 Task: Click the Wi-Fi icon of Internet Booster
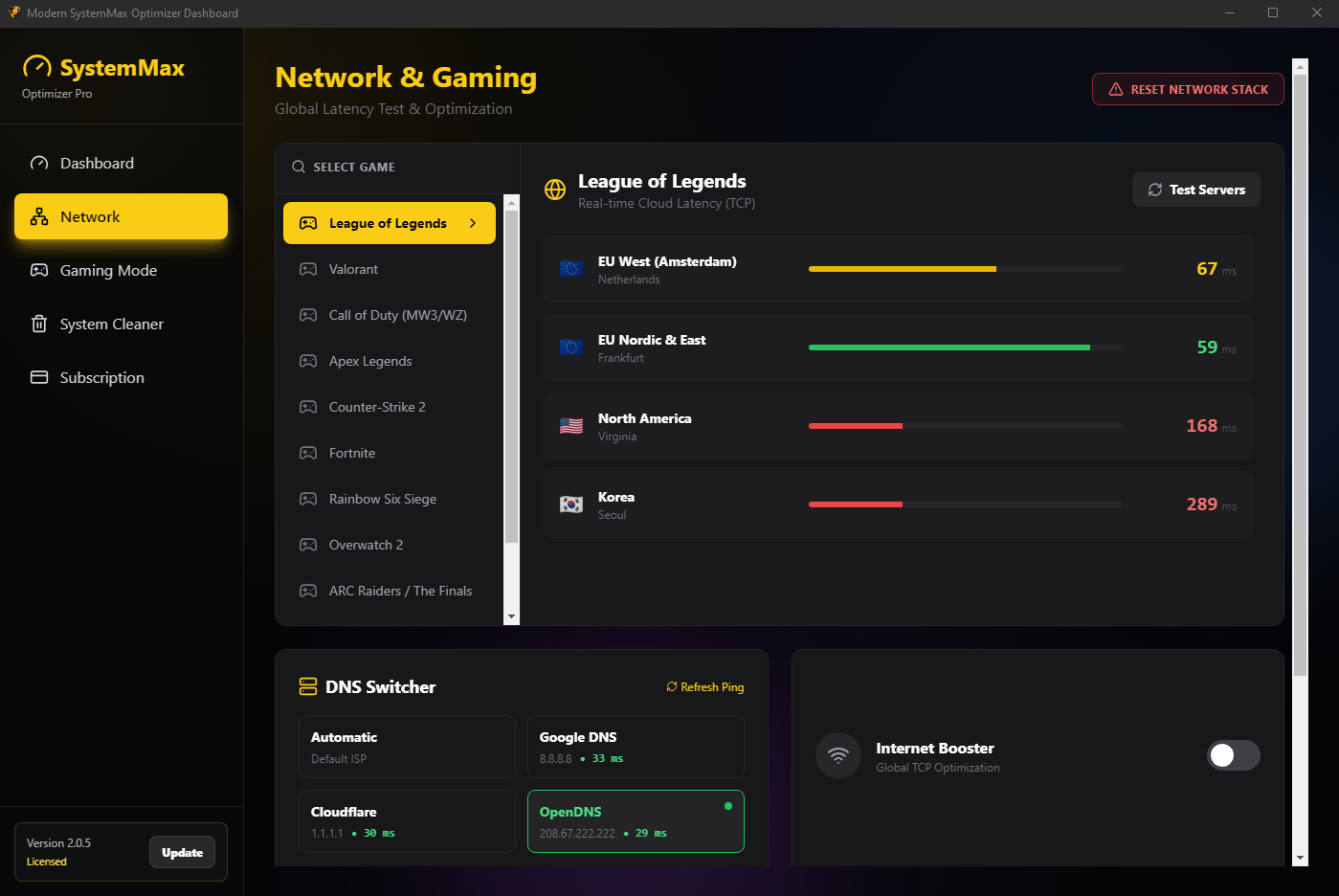click(x=838, y=755)
